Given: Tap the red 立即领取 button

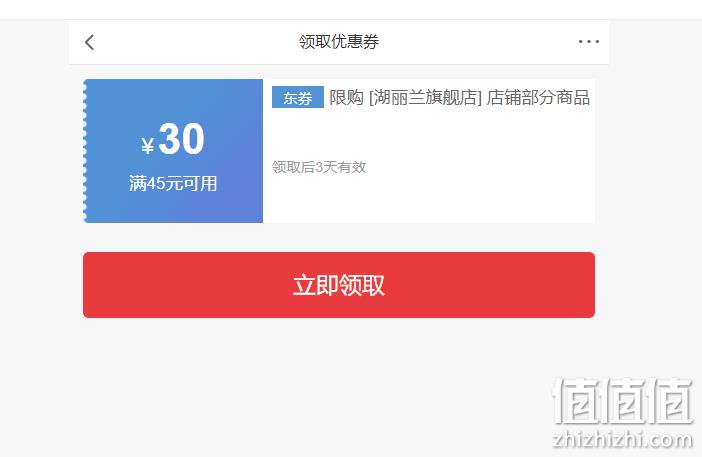Looking at the screenshot, I should [x=339, y=285].
